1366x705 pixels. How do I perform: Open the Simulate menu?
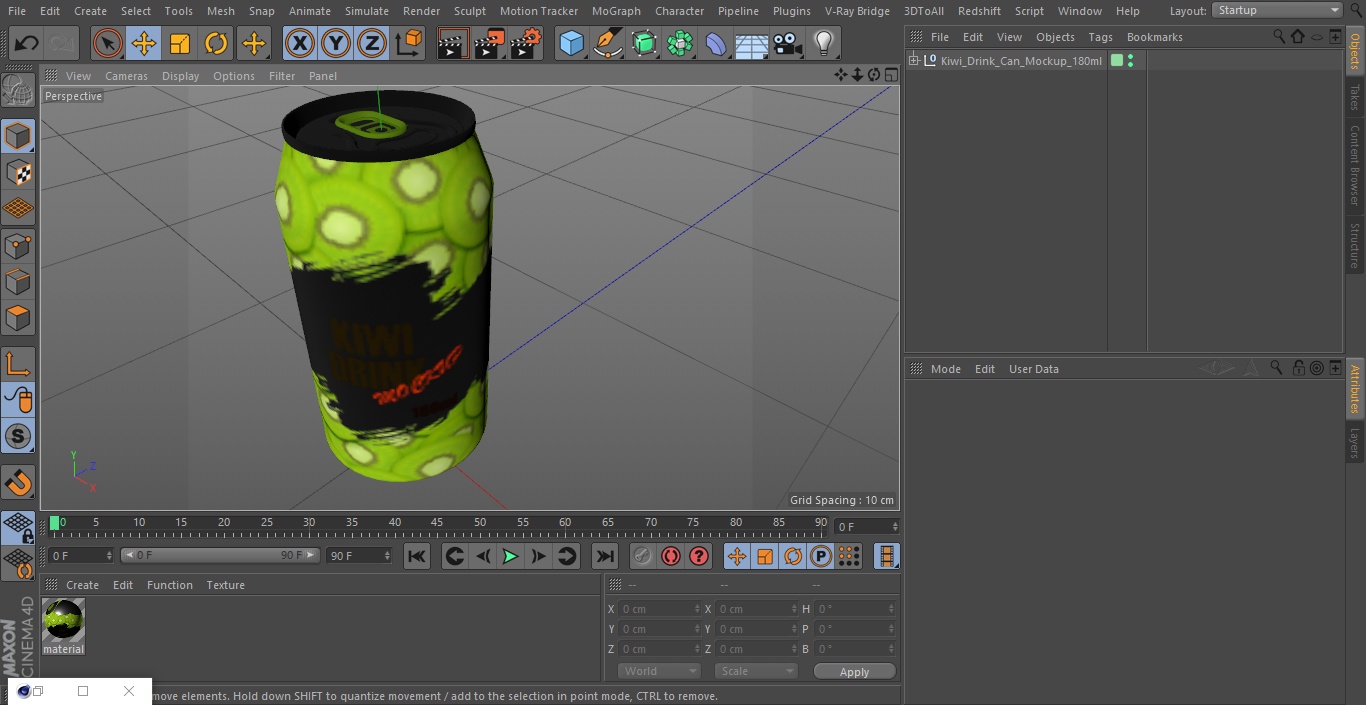[366, 11]
